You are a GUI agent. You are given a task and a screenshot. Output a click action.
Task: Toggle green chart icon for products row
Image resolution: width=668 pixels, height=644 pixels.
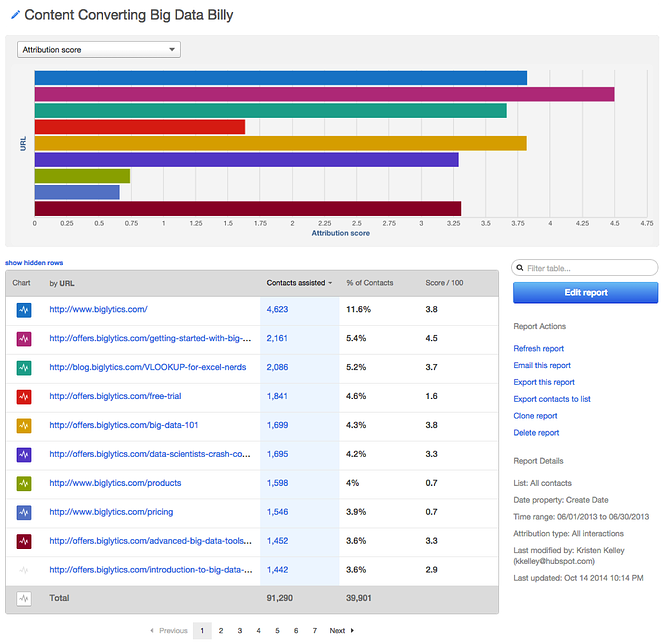[24, 484]
